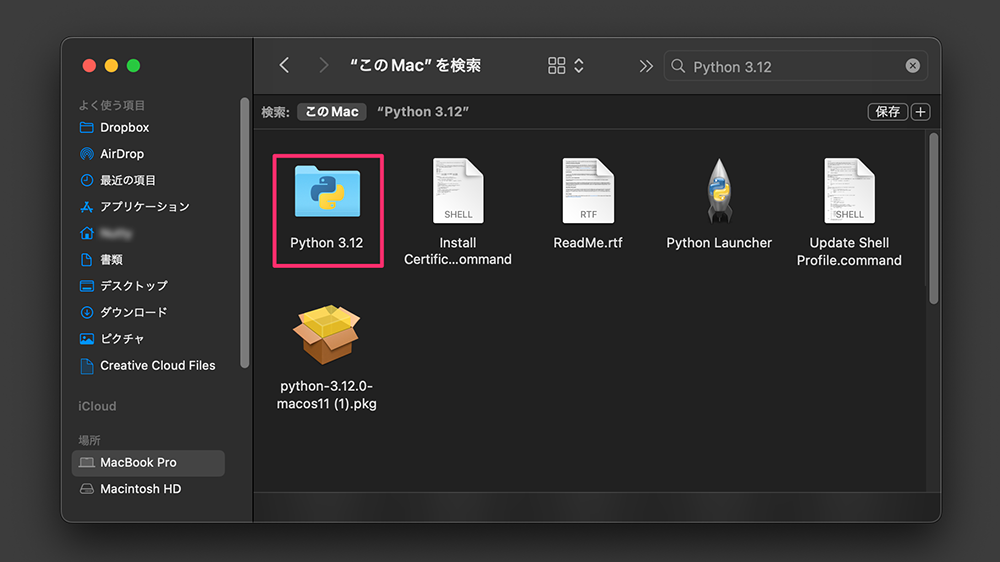Click the Python 3.12 folder name label
The width and height of the screenshot is (1000, 562).
[327, 243]
